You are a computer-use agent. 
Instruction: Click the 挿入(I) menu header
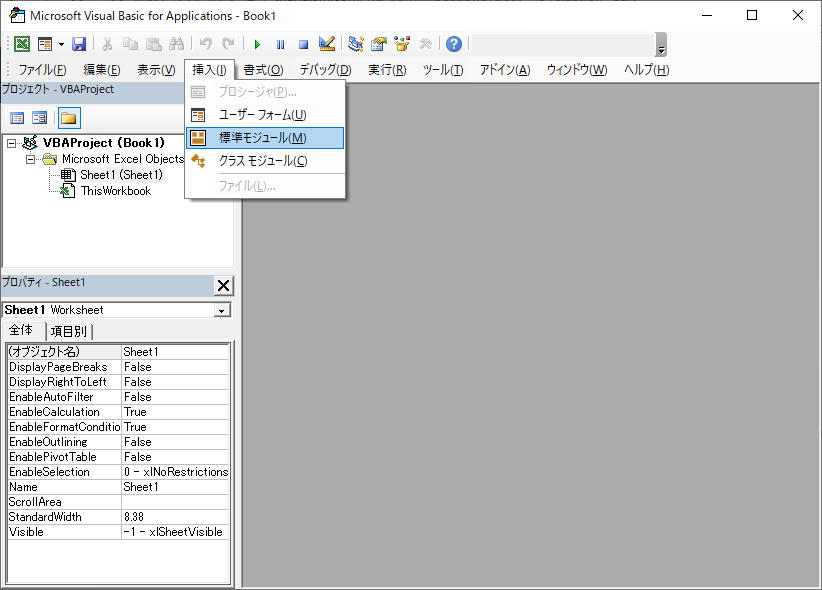[209, 70]
